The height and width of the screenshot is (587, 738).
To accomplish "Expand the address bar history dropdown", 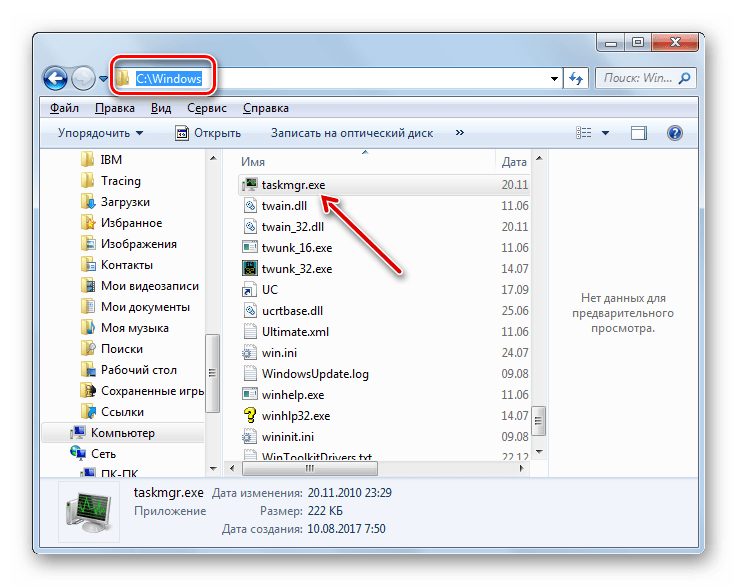I will [554, 79].
